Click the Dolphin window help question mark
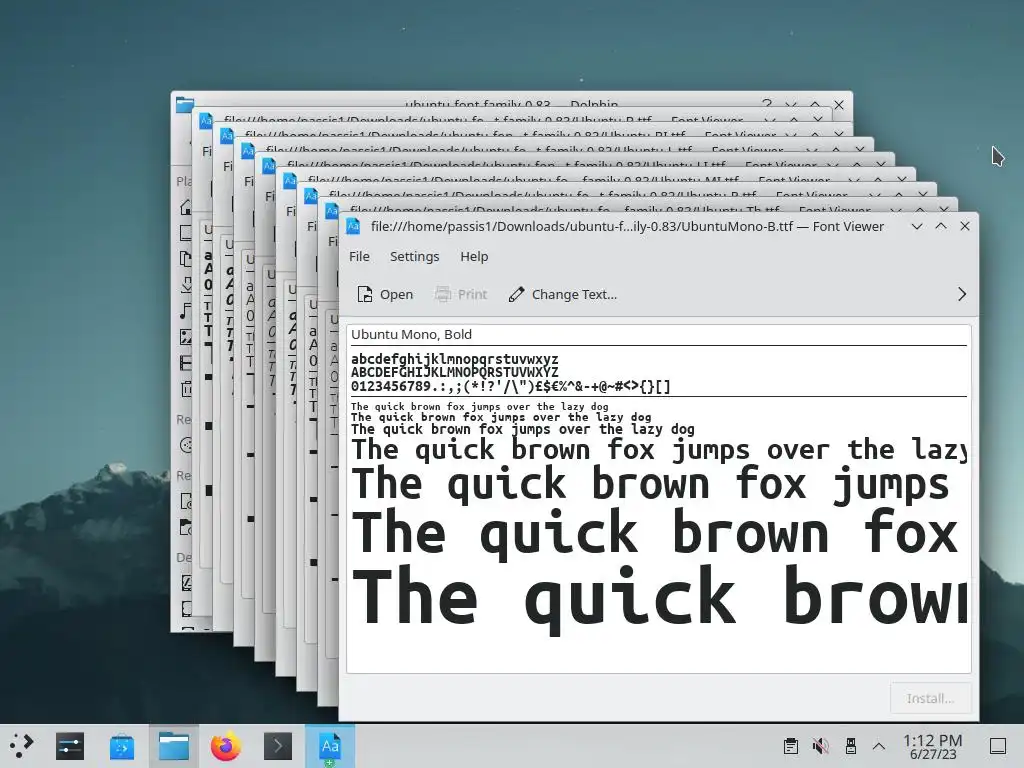1024x768 pixels. coord(767,104)
